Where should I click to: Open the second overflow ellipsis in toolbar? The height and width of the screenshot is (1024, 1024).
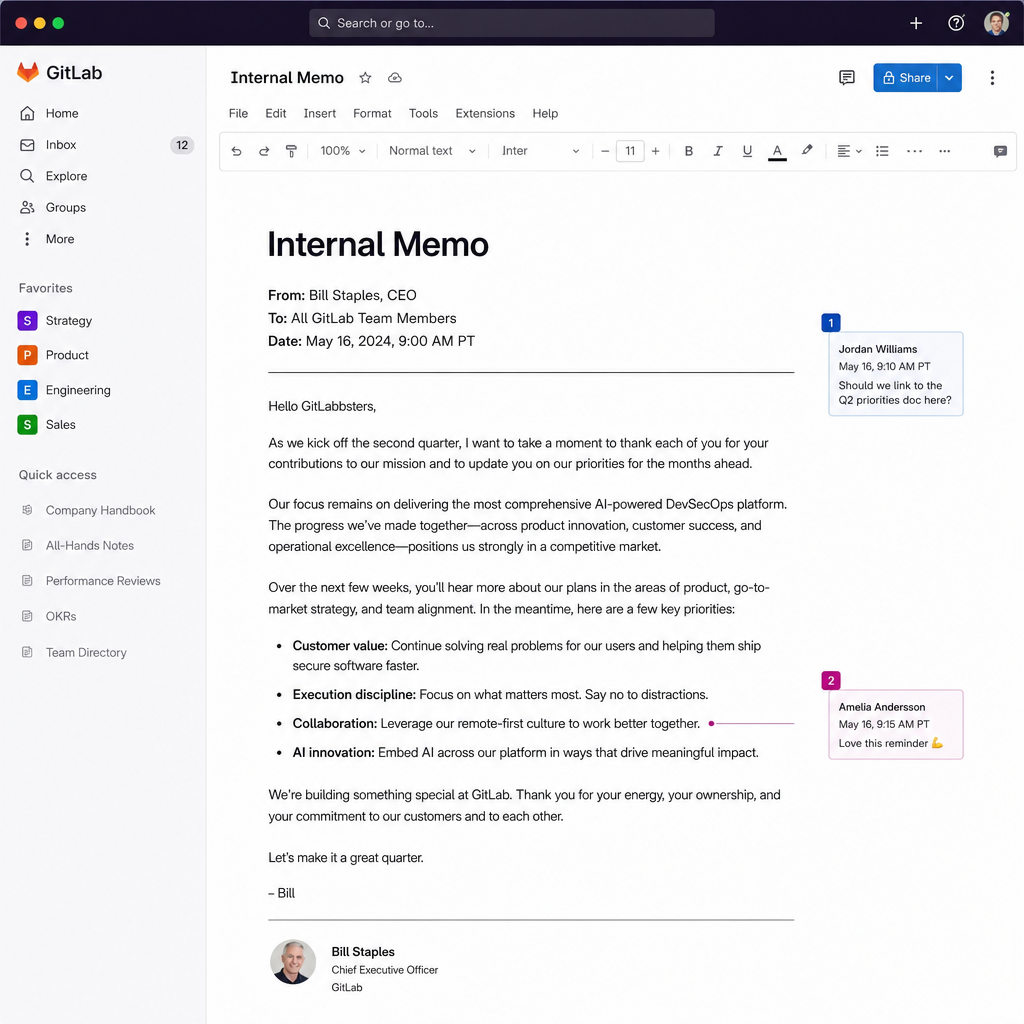tap(944, 151)
